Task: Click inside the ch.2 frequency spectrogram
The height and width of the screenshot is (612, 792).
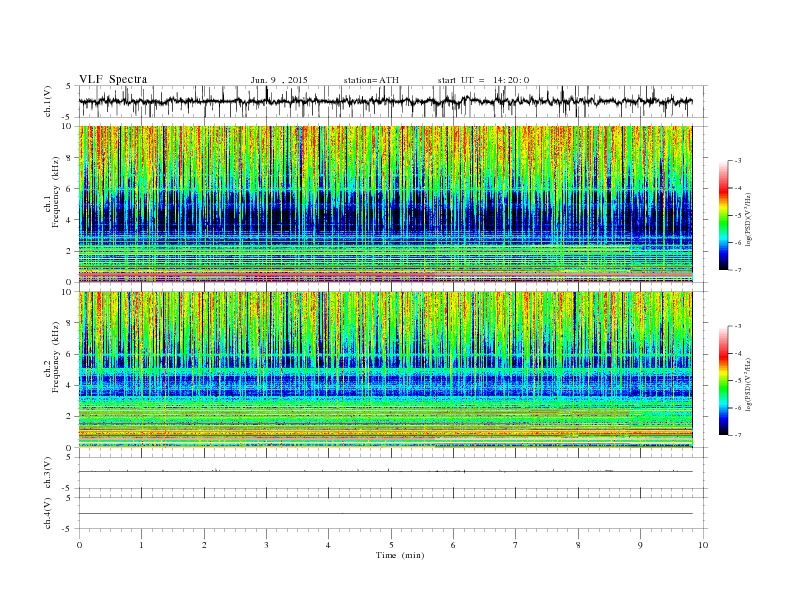Action: [x=385, y=370]
